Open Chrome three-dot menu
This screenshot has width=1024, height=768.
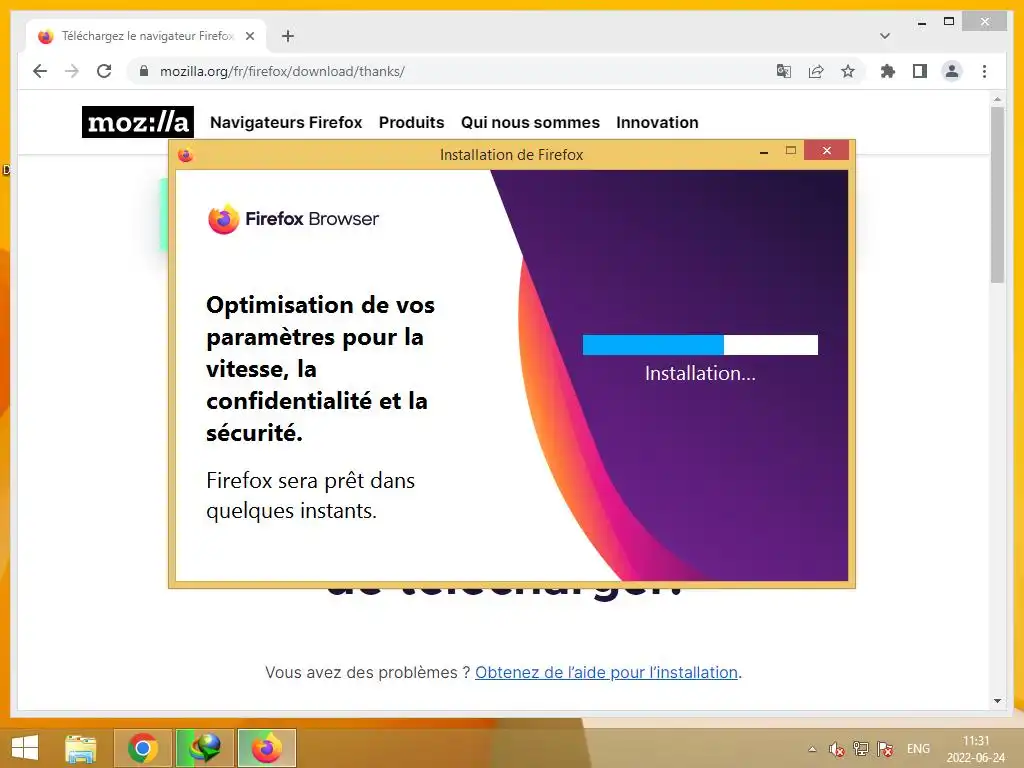tap(984, 71)
